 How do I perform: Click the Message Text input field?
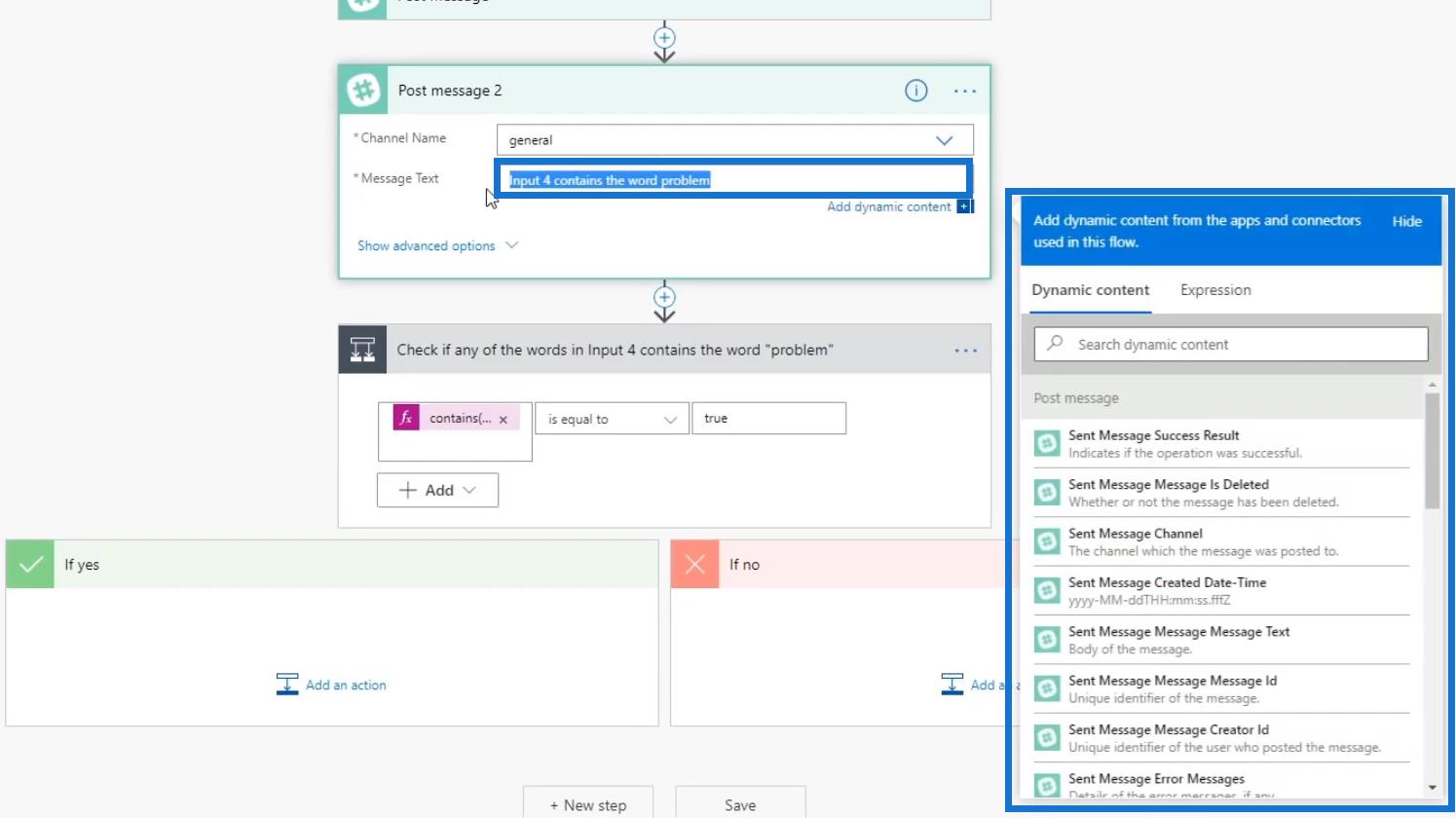click(x=733, y=179)
